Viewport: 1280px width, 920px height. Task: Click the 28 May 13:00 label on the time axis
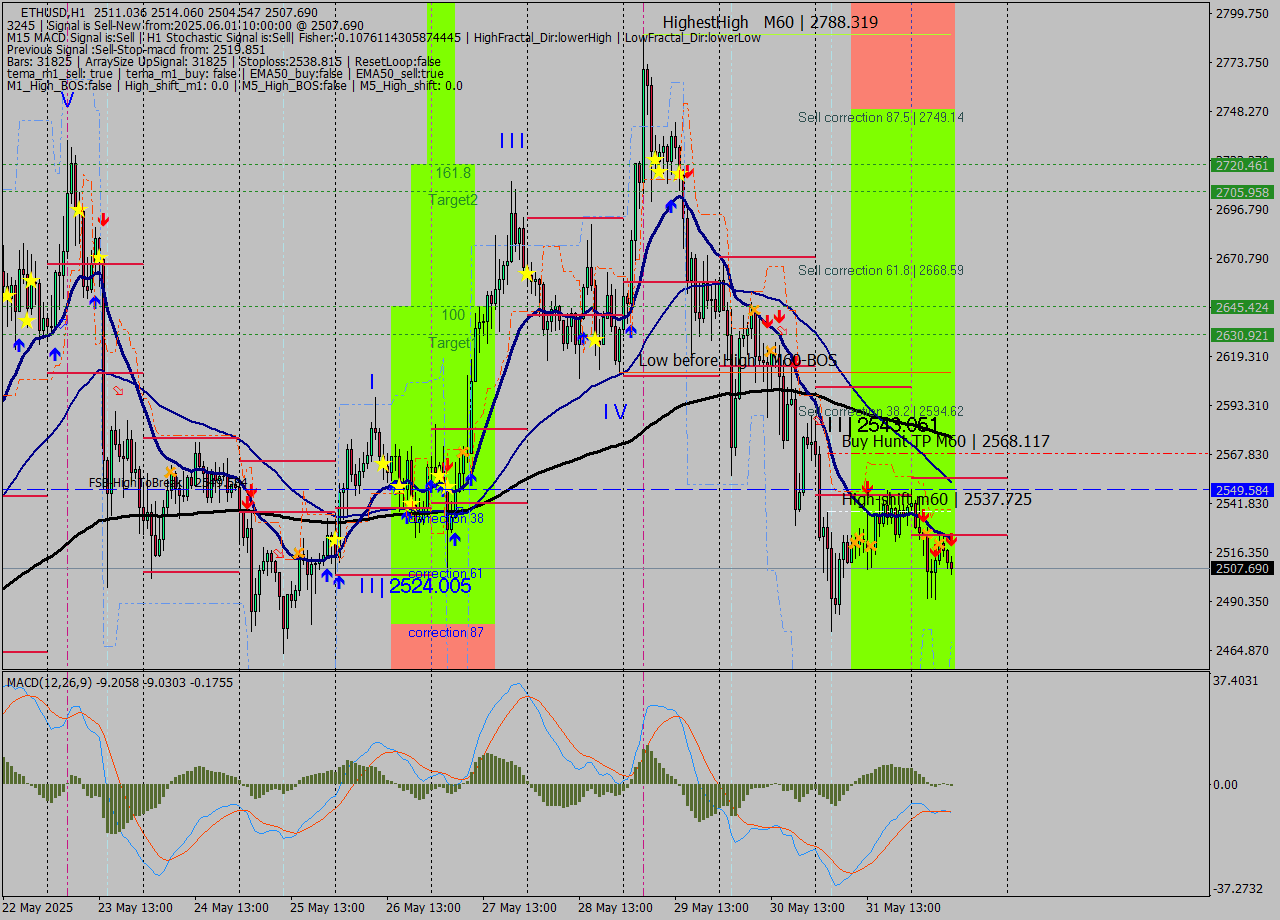[x=617, y=908]
